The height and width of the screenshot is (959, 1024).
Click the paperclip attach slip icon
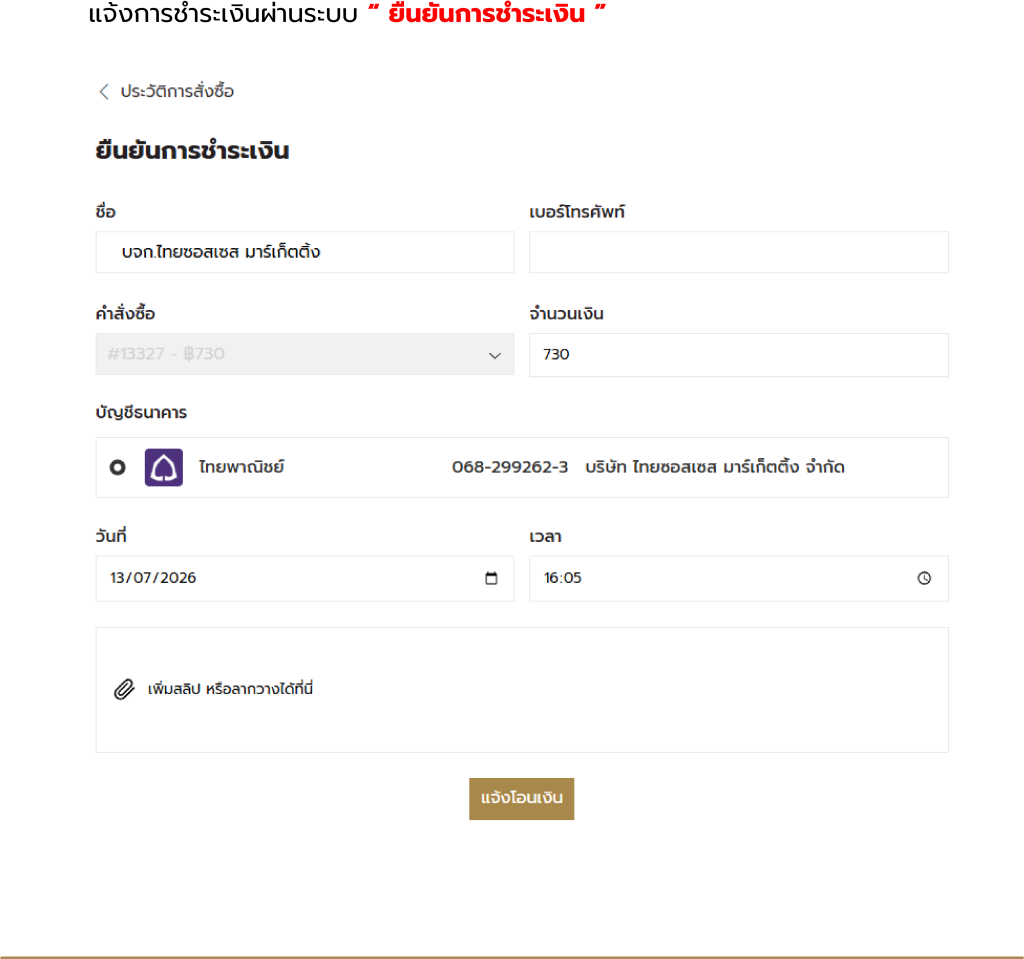[124, 689]
